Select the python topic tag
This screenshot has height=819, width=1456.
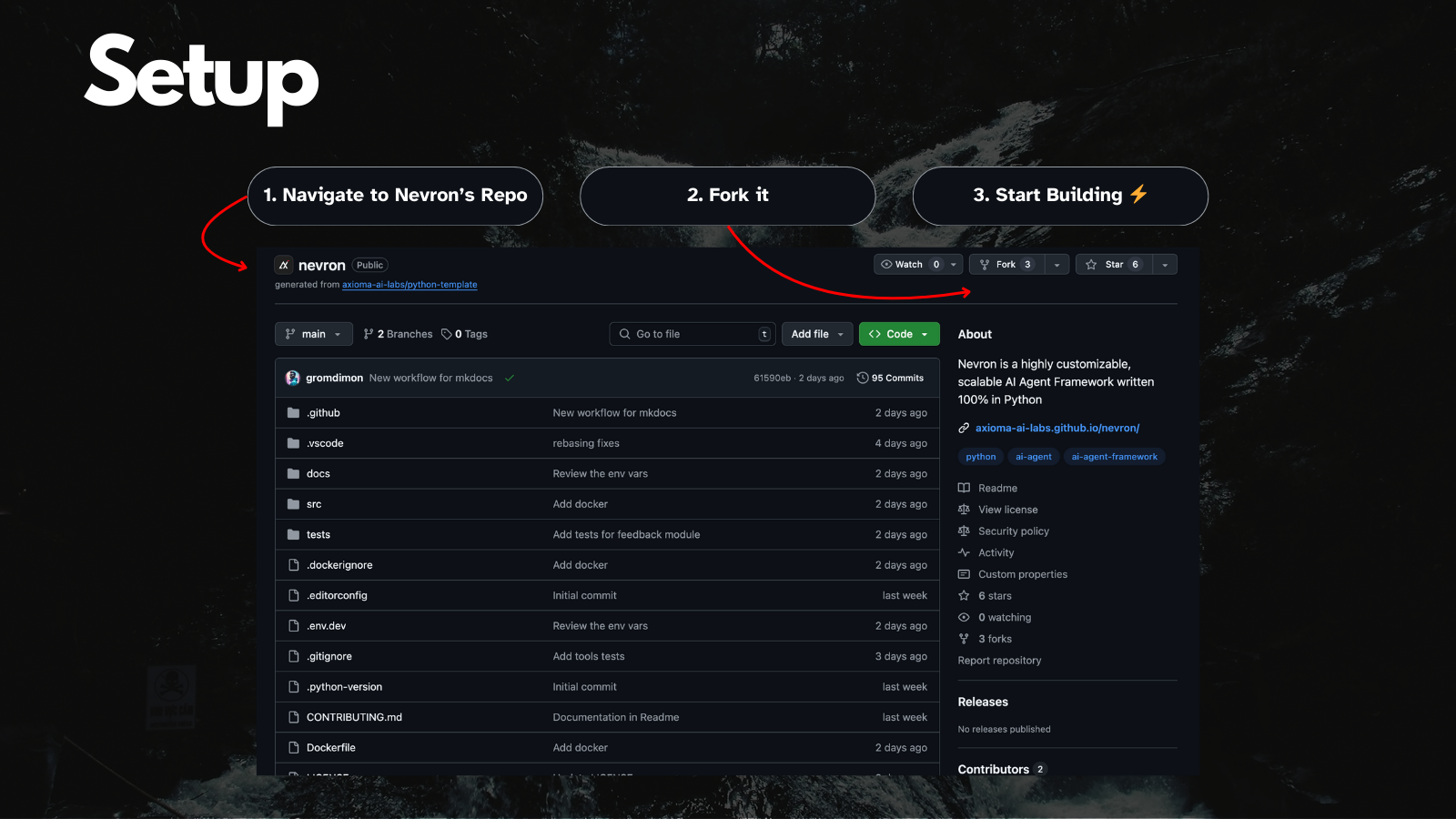pos(981,457)
